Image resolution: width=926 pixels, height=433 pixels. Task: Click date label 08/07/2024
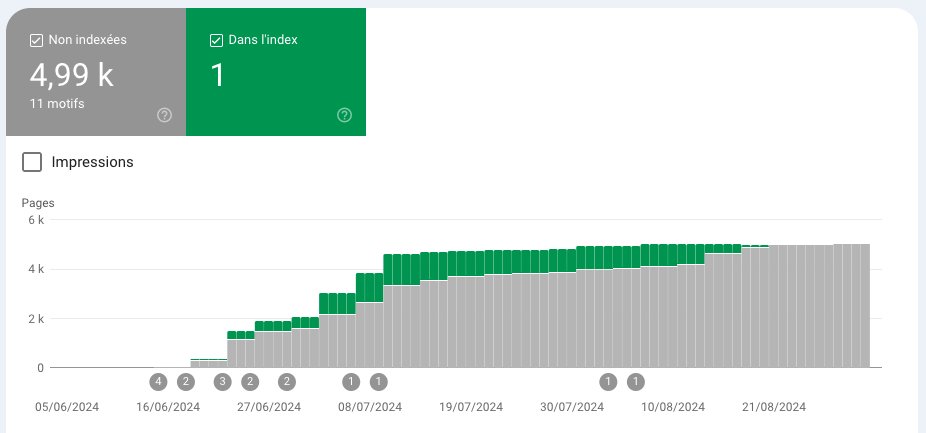[370, 407]
